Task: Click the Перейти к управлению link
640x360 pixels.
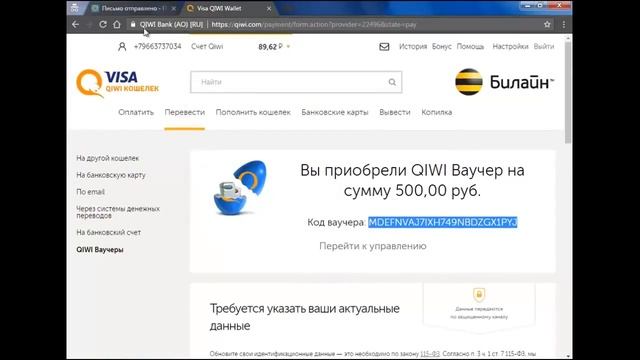Action: (x=373, y=246)
